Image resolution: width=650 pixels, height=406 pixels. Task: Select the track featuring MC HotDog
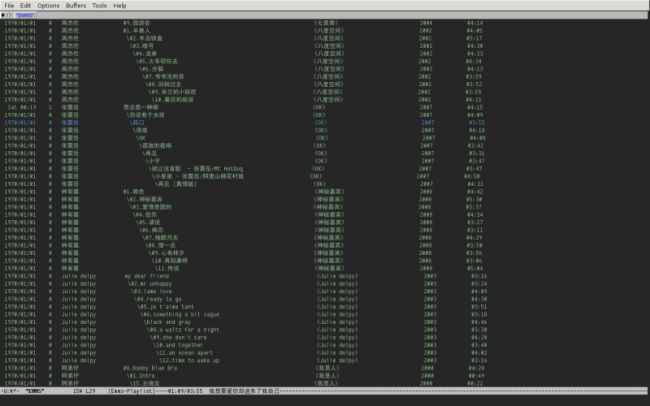pos(196,169)
